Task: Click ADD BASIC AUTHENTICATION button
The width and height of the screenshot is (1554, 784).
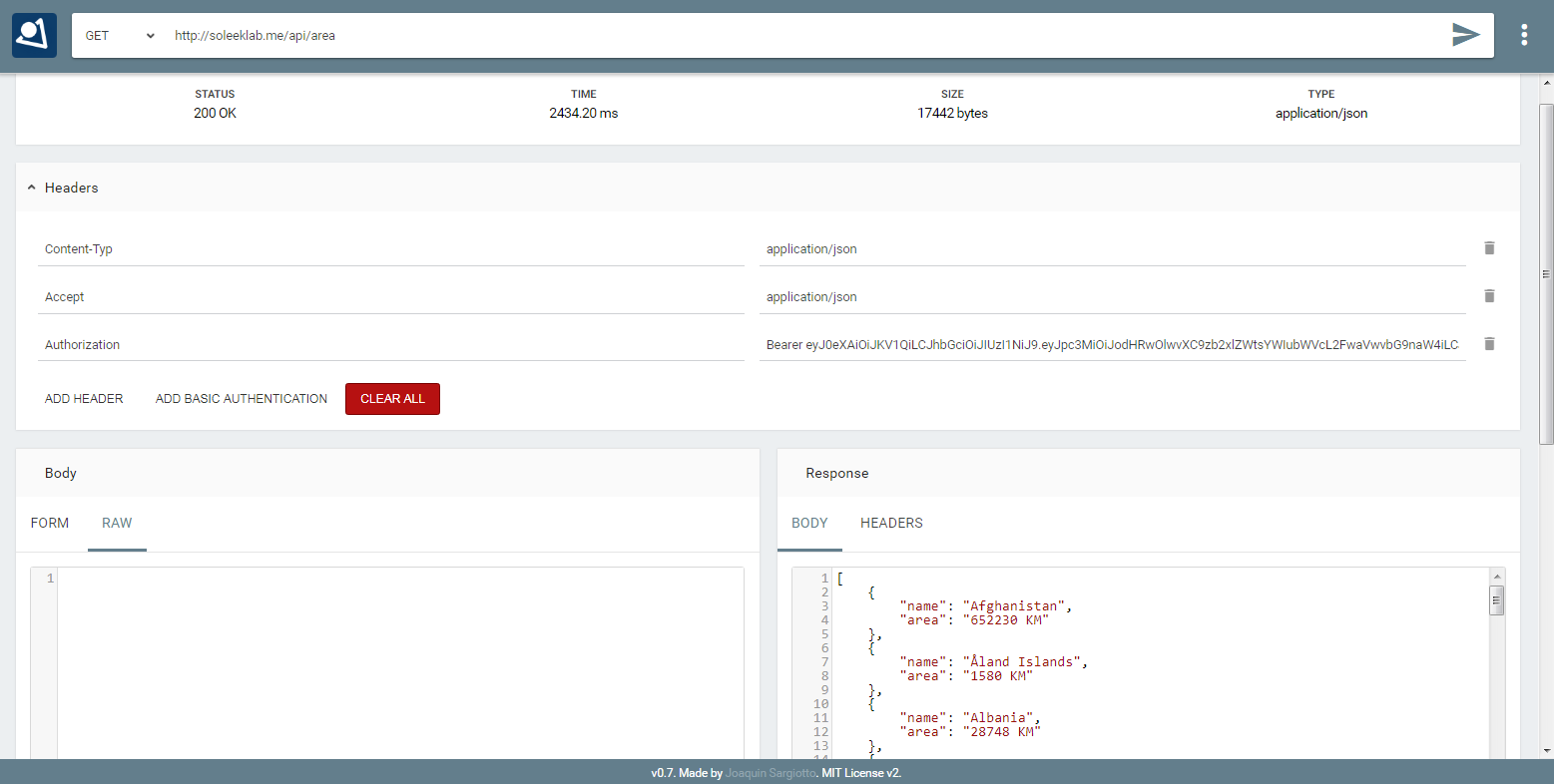Action: [242, 399]
